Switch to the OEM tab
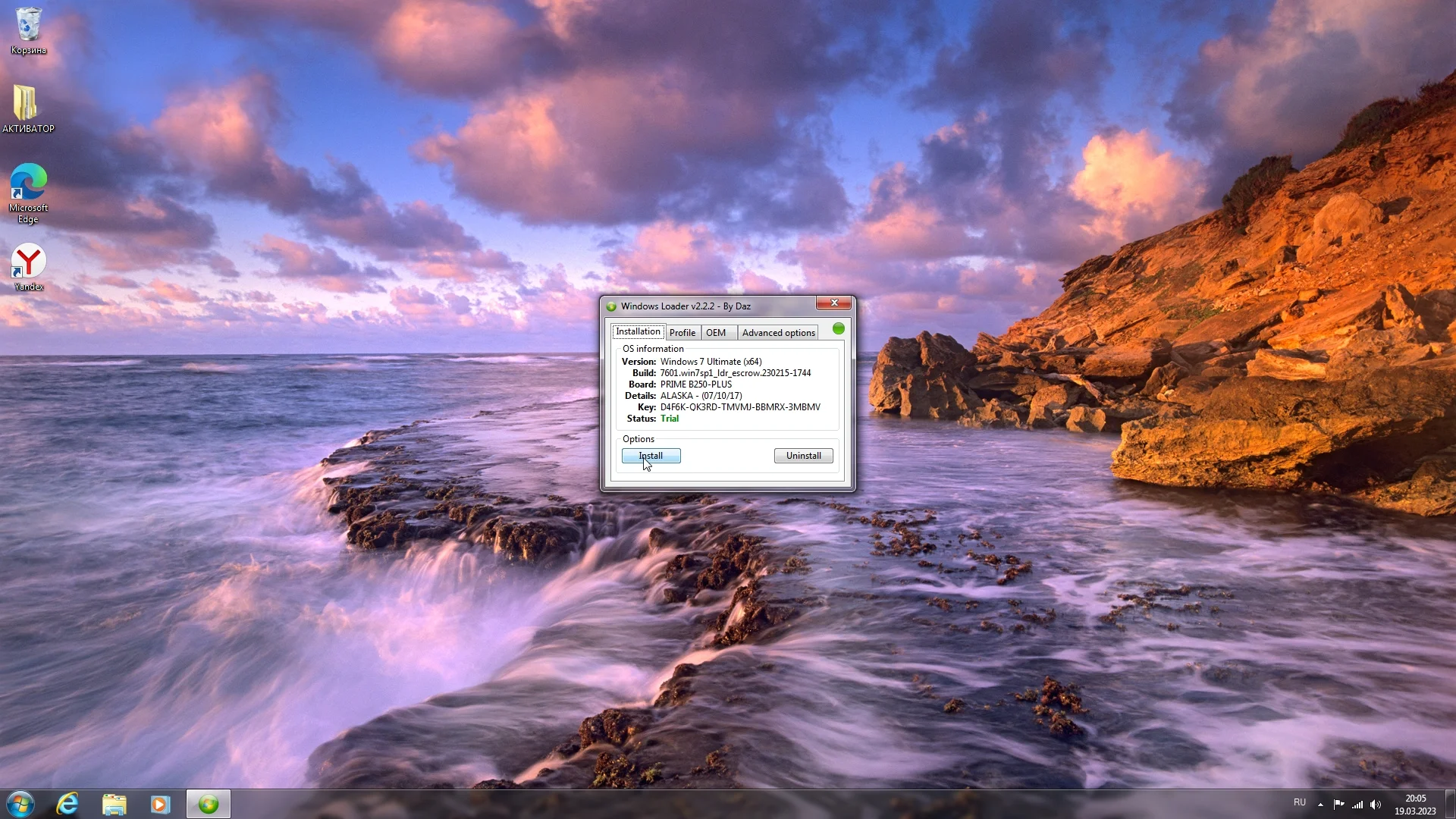Viewport: 1456px width, 819px height. pos(716,333)
